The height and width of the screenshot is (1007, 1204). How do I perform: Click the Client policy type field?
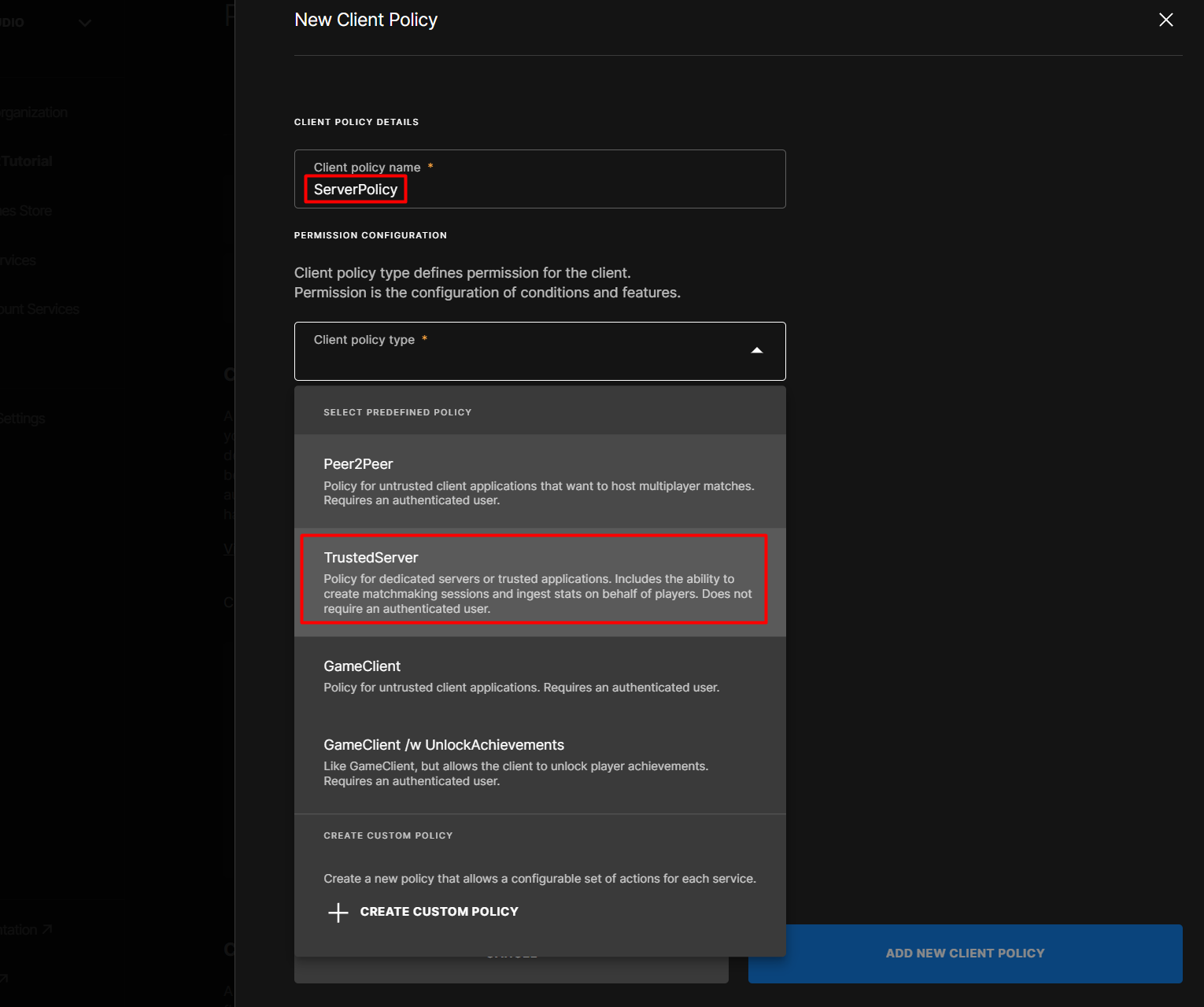point(519,352)
